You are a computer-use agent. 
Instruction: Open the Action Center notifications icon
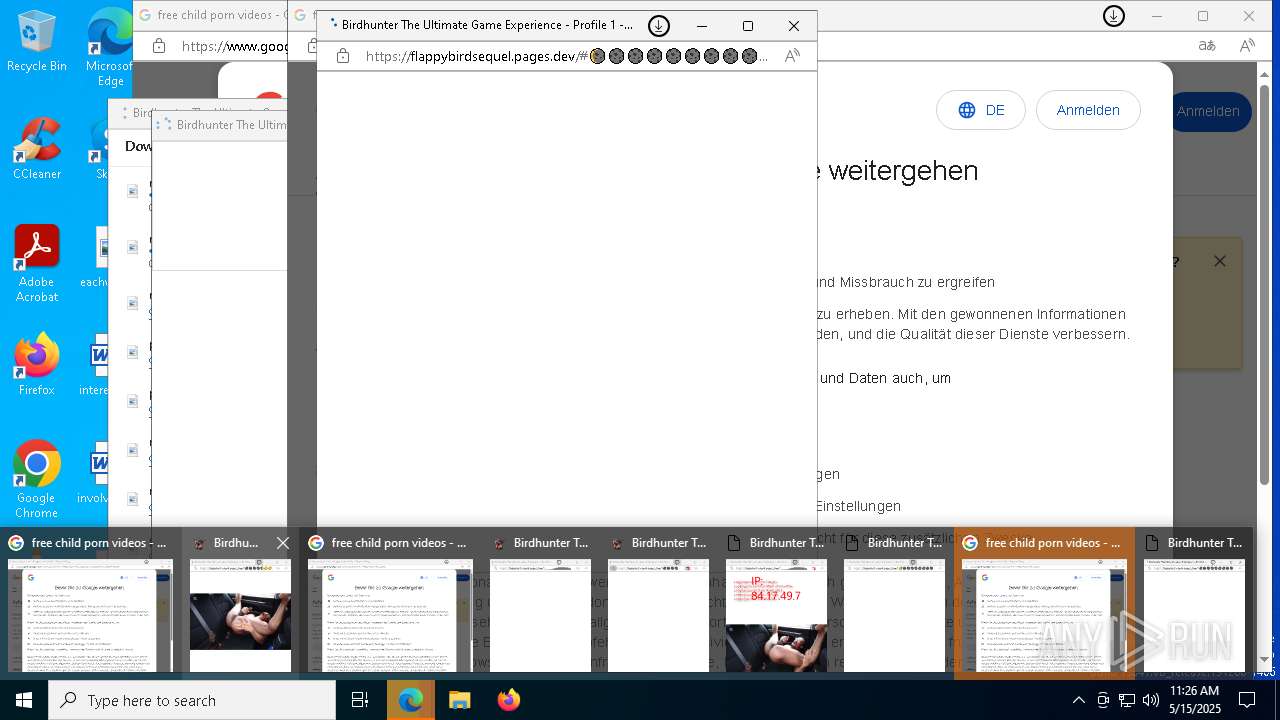[x=1247, y=700]
